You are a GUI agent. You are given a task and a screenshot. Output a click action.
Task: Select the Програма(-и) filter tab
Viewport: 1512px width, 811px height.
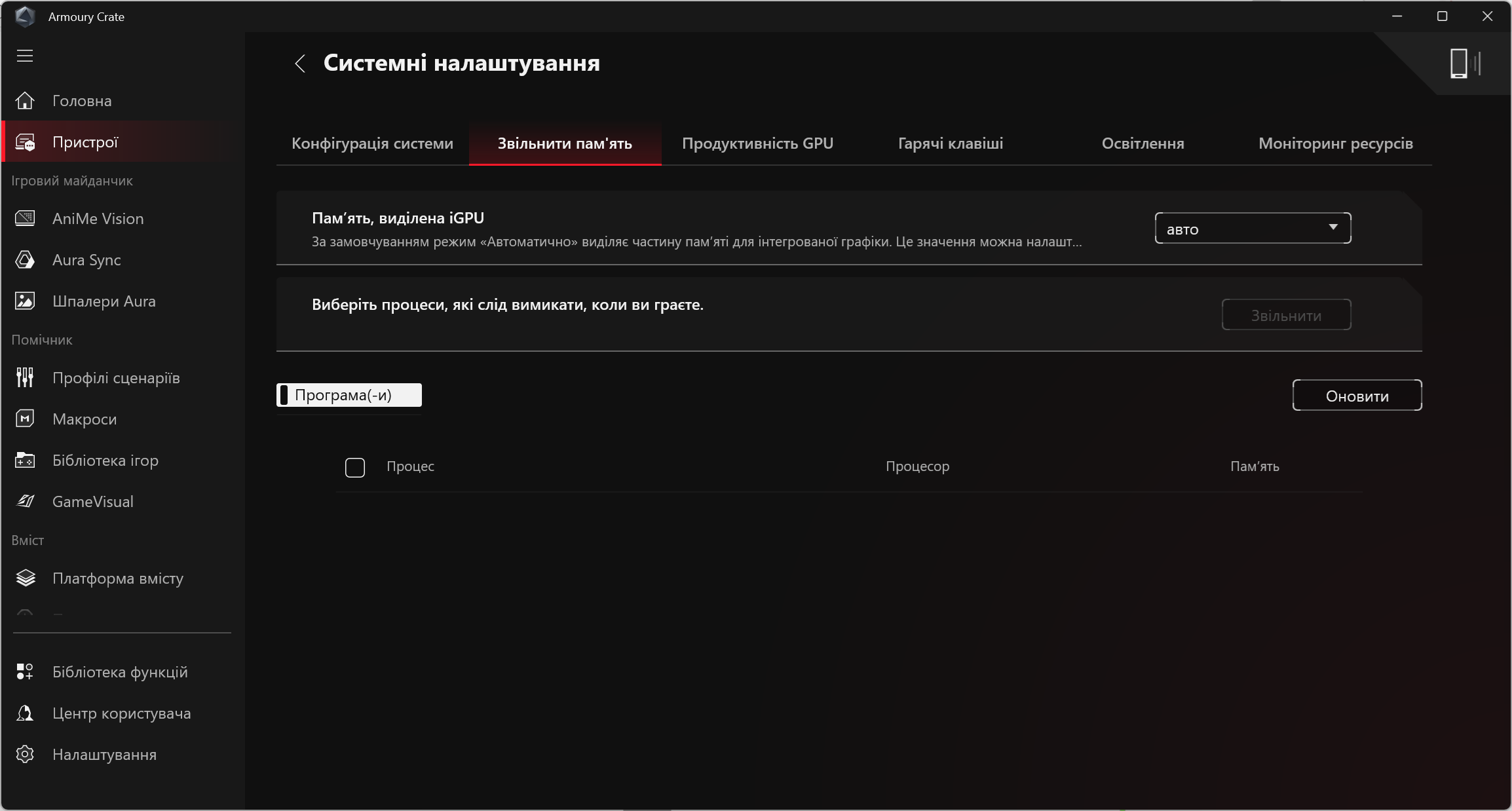pyautogui.click(x=349, y=395)
